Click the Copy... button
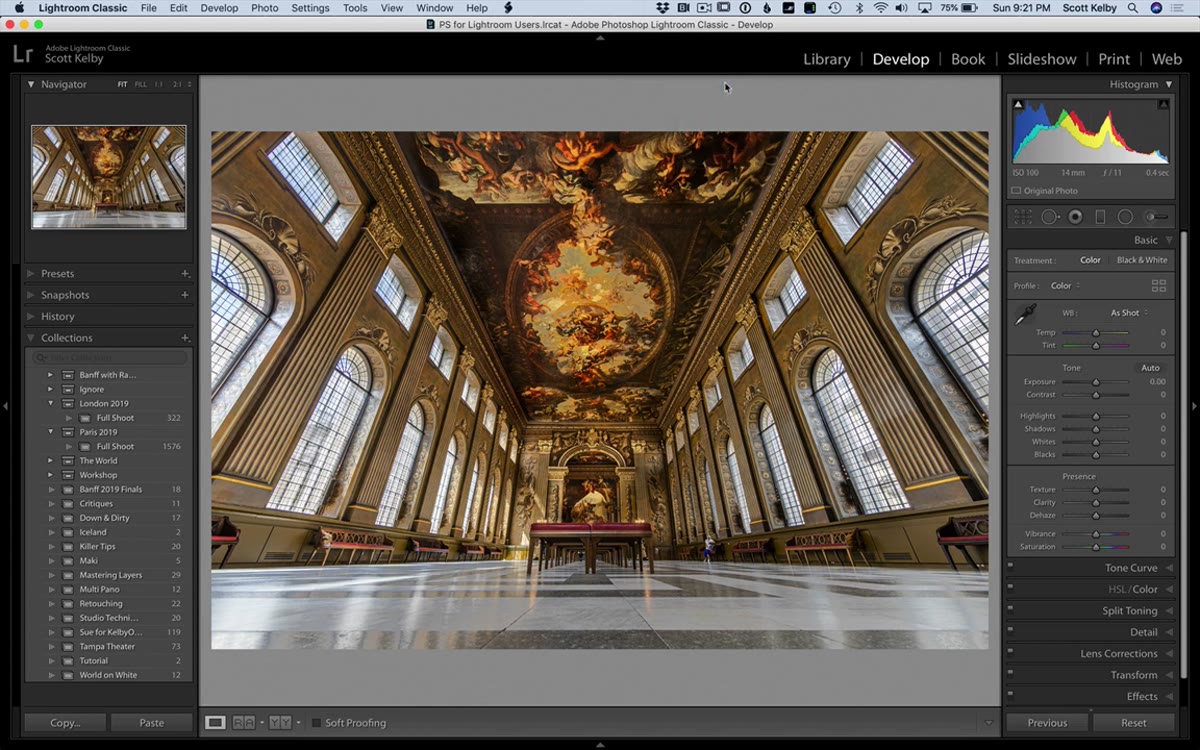The height and width of the screenshot is (750, 1200). [x=65, y=722]
